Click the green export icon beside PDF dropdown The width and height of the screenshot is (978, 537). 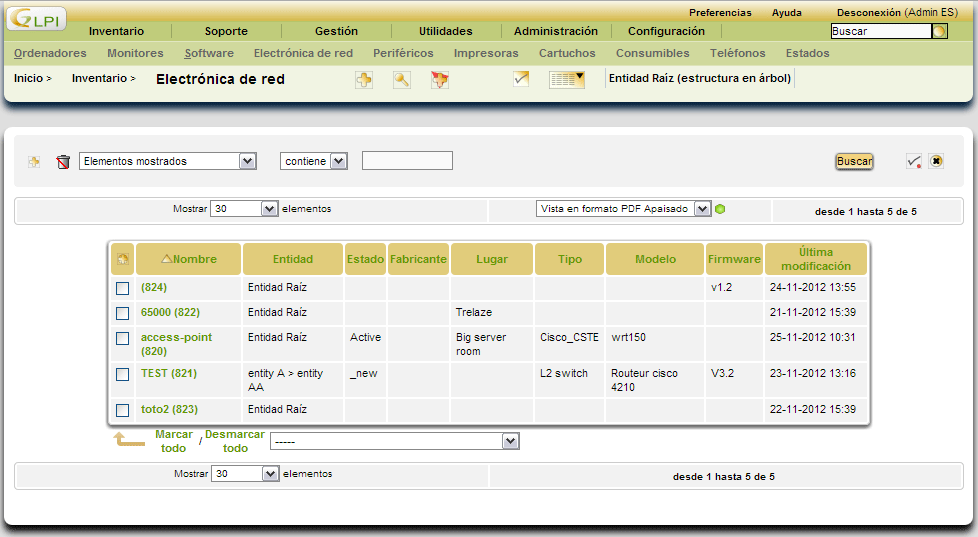[x=720, y=209]
